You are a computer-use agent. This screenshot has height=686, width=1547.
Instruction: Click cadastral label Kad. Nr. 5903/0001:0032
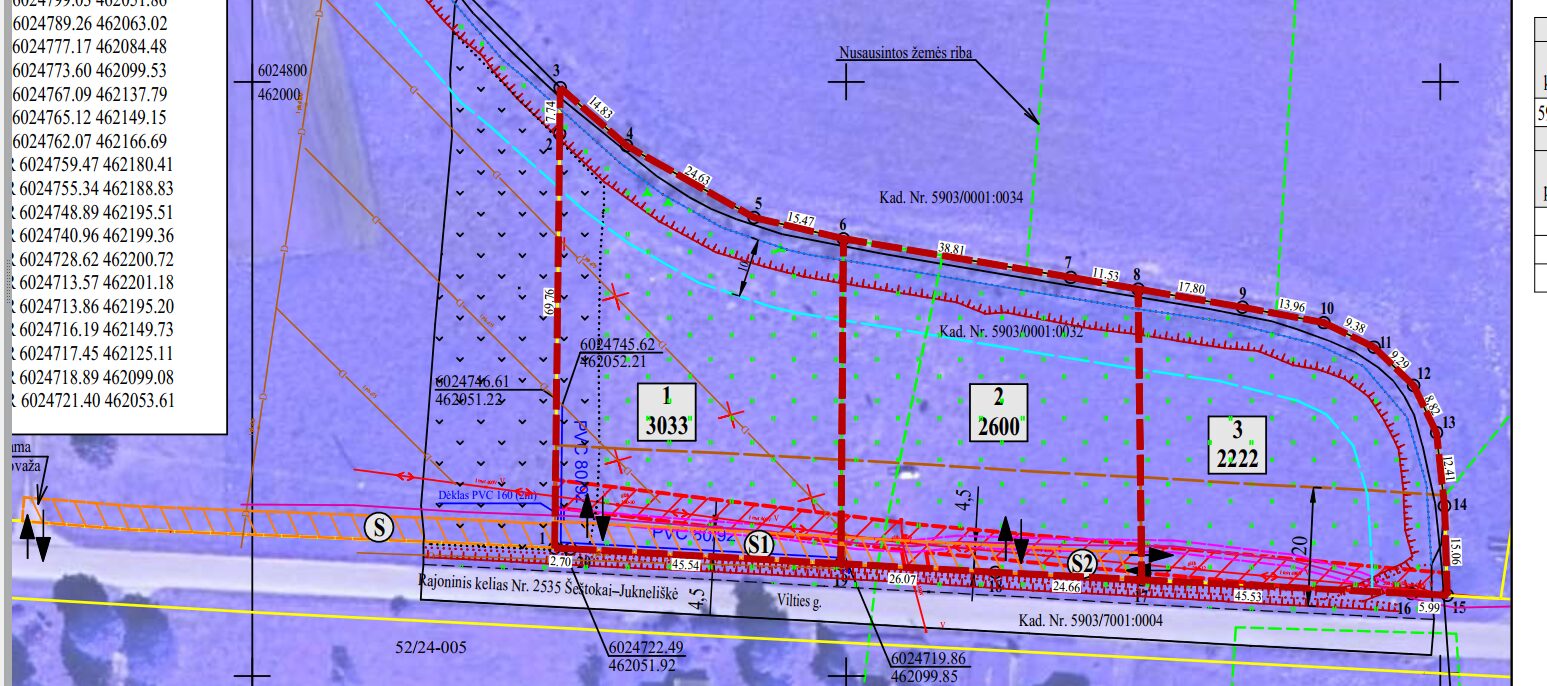tap(1011, 332)
